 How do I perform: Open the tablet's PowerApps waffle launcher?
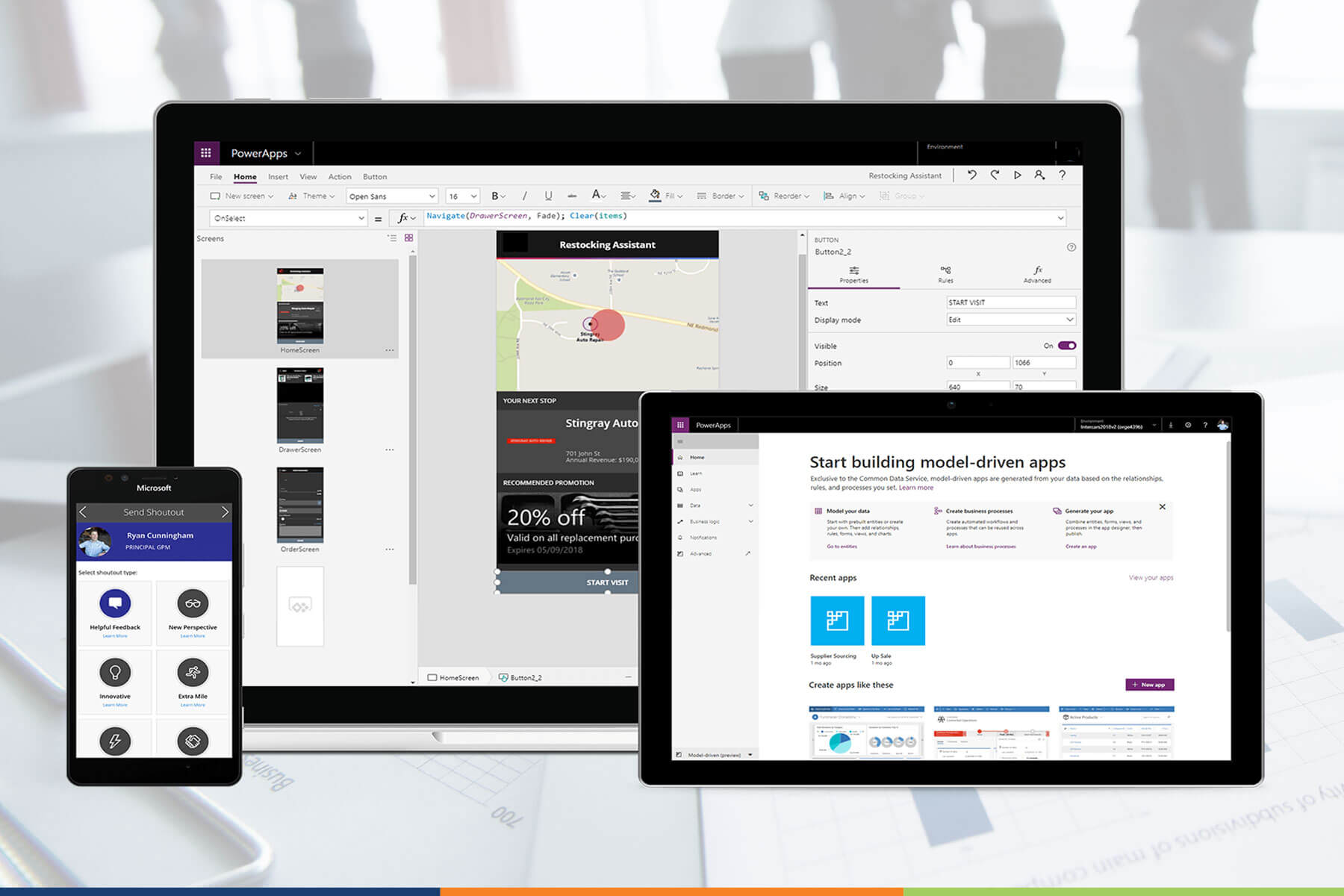[680, 425]
